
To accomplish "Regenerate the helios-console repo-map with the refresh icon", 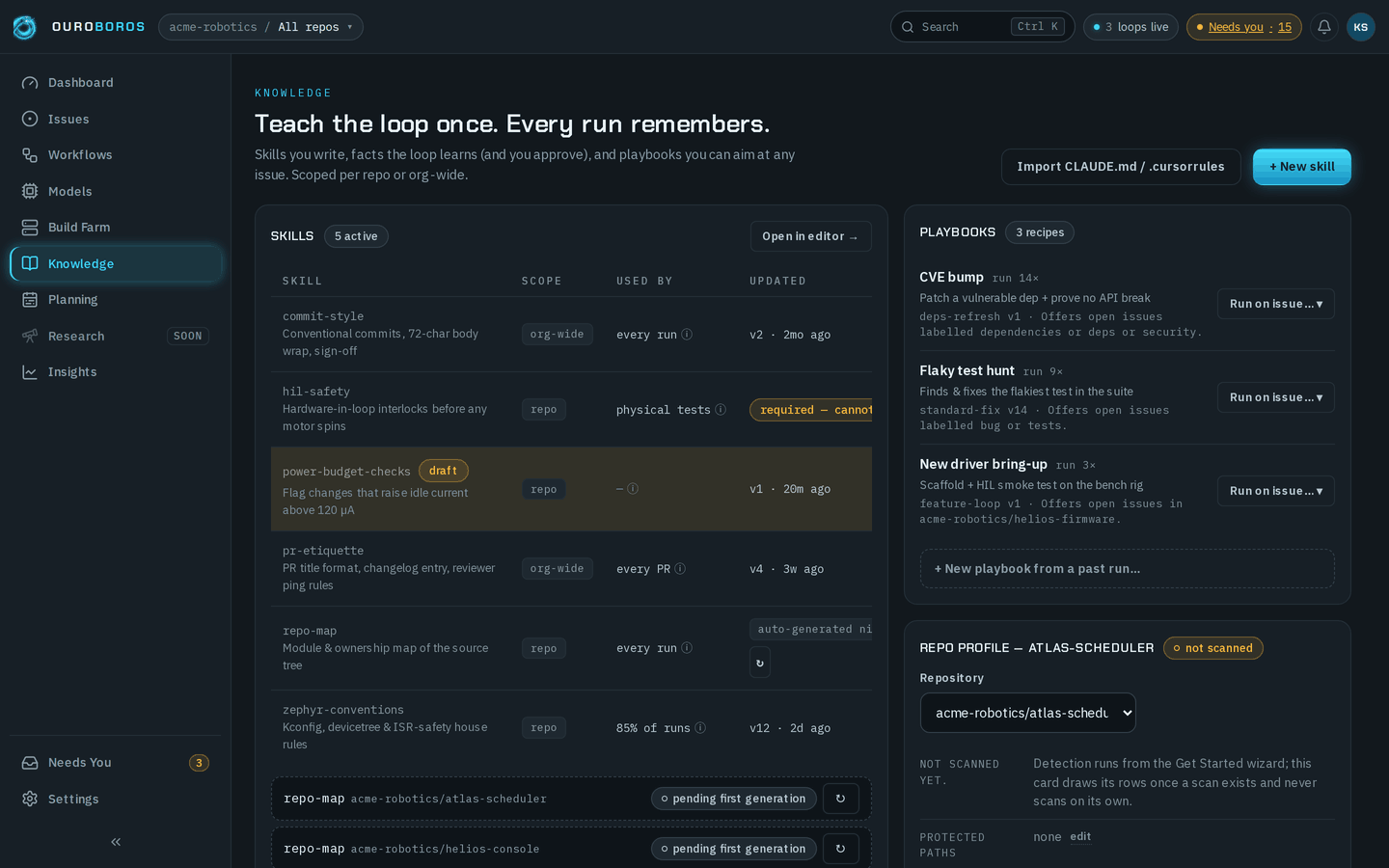I will [841, 849].
